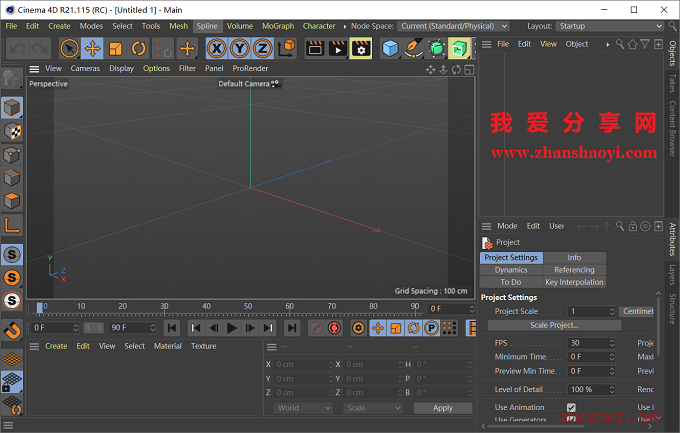Click the Scale Project button
The width and height of the screenshot is (680, 433).
coord(554,325)
